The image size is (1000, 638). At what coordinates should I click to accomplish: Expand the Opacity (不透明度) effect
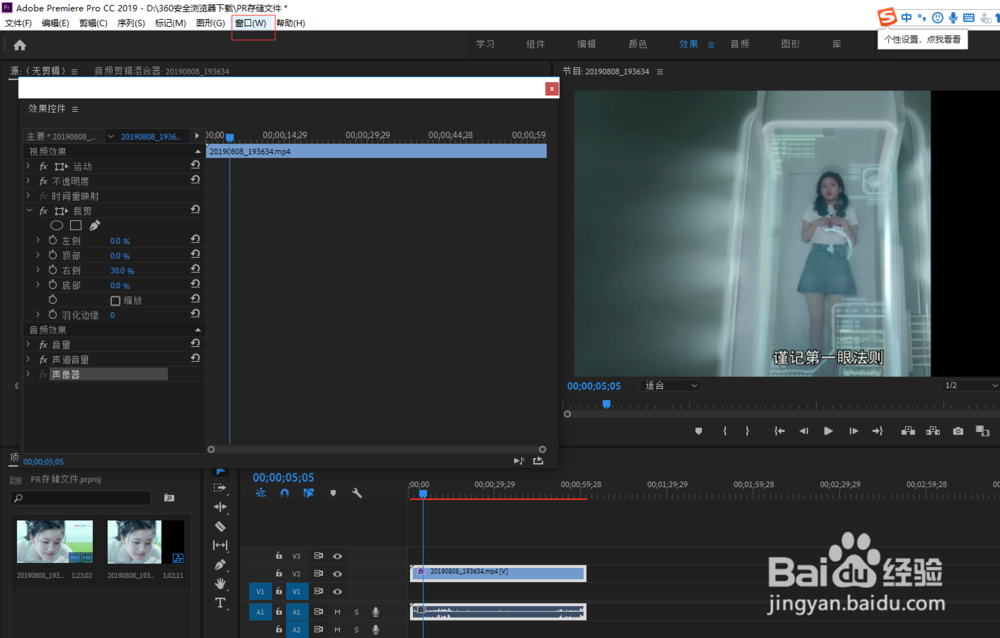coord(28,181)
